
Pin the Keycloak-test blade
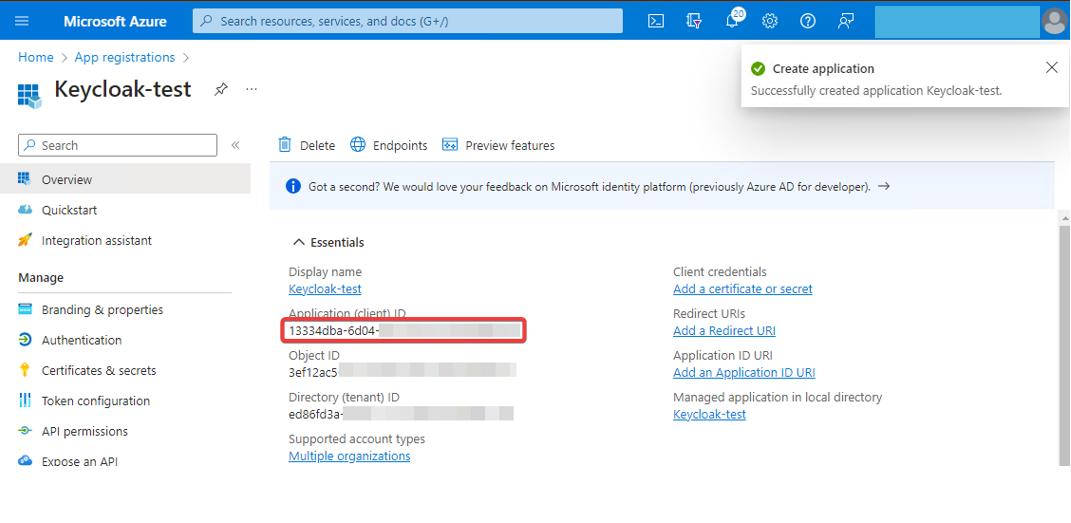pyautogui.click(x=221, y=89)
